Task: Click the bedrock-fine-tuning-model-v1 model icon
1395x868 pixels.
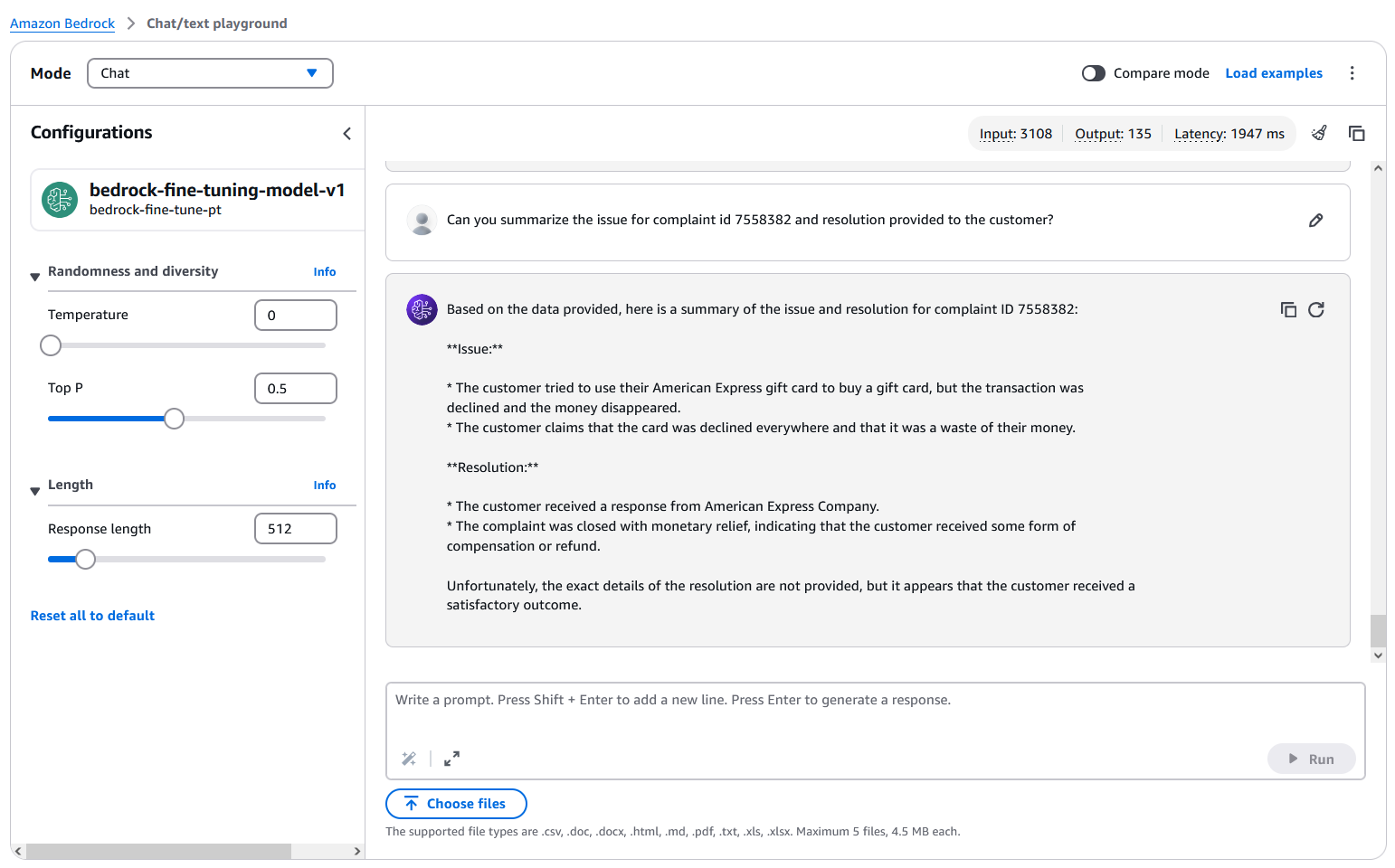Action: 60,200
